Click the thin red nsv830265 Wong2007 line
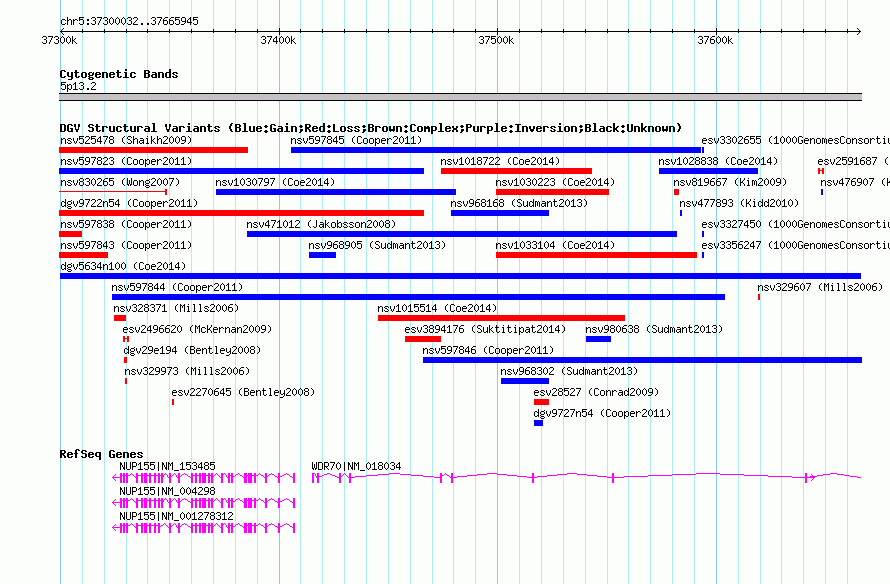 coord(113,192)
